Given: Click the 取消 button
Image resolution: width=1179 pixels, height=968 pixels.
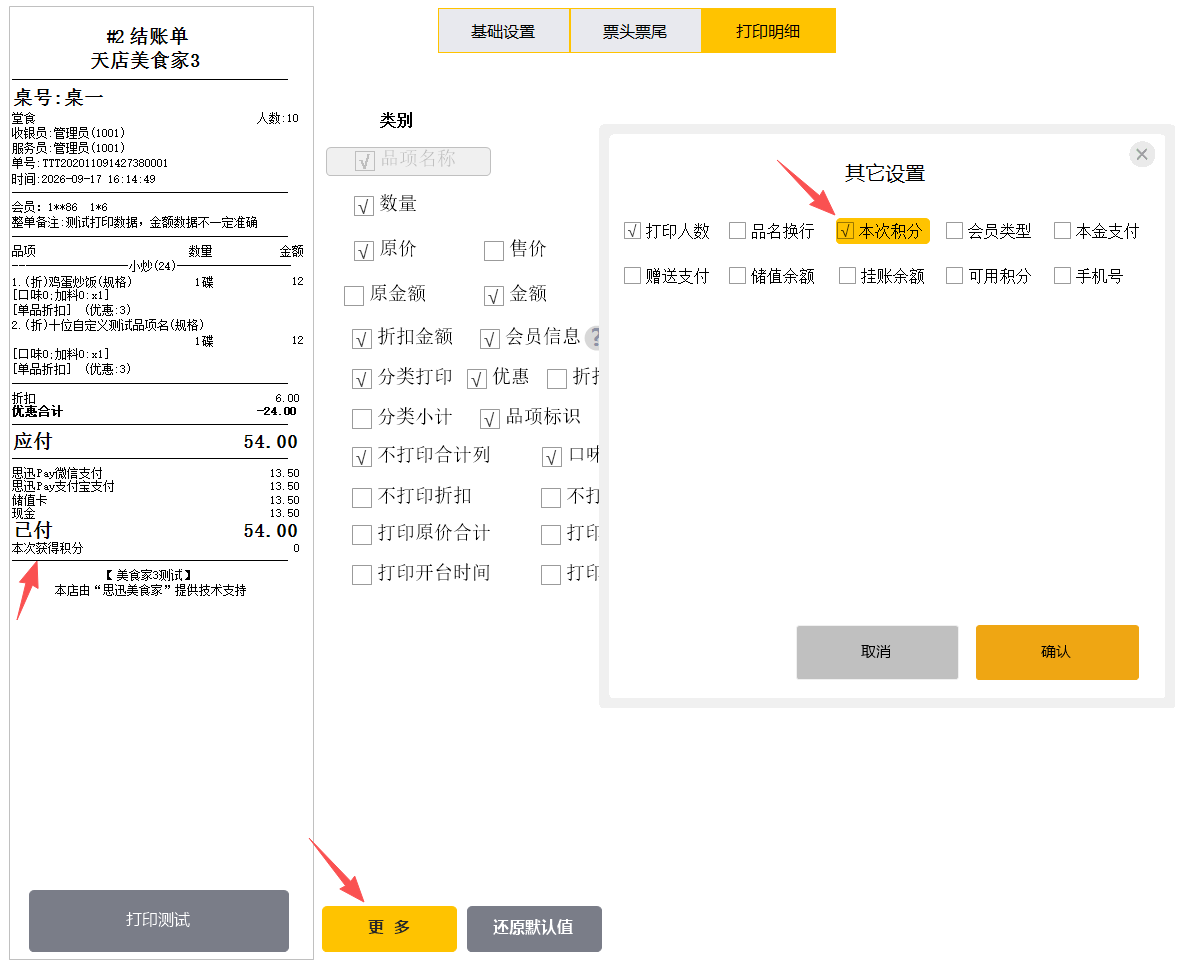Looking at the screenshot, I should [877, 652].
